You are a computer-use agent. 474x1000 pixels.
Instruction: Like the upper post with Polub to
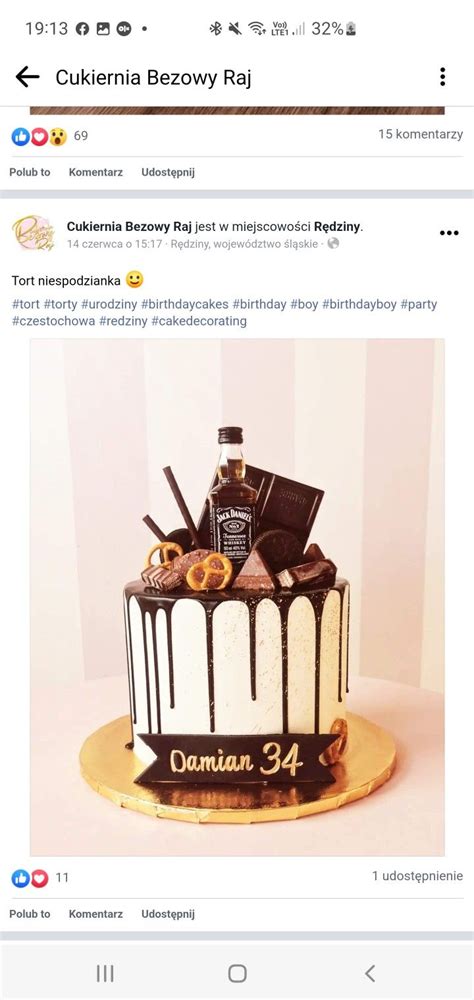tap(30, 172)
